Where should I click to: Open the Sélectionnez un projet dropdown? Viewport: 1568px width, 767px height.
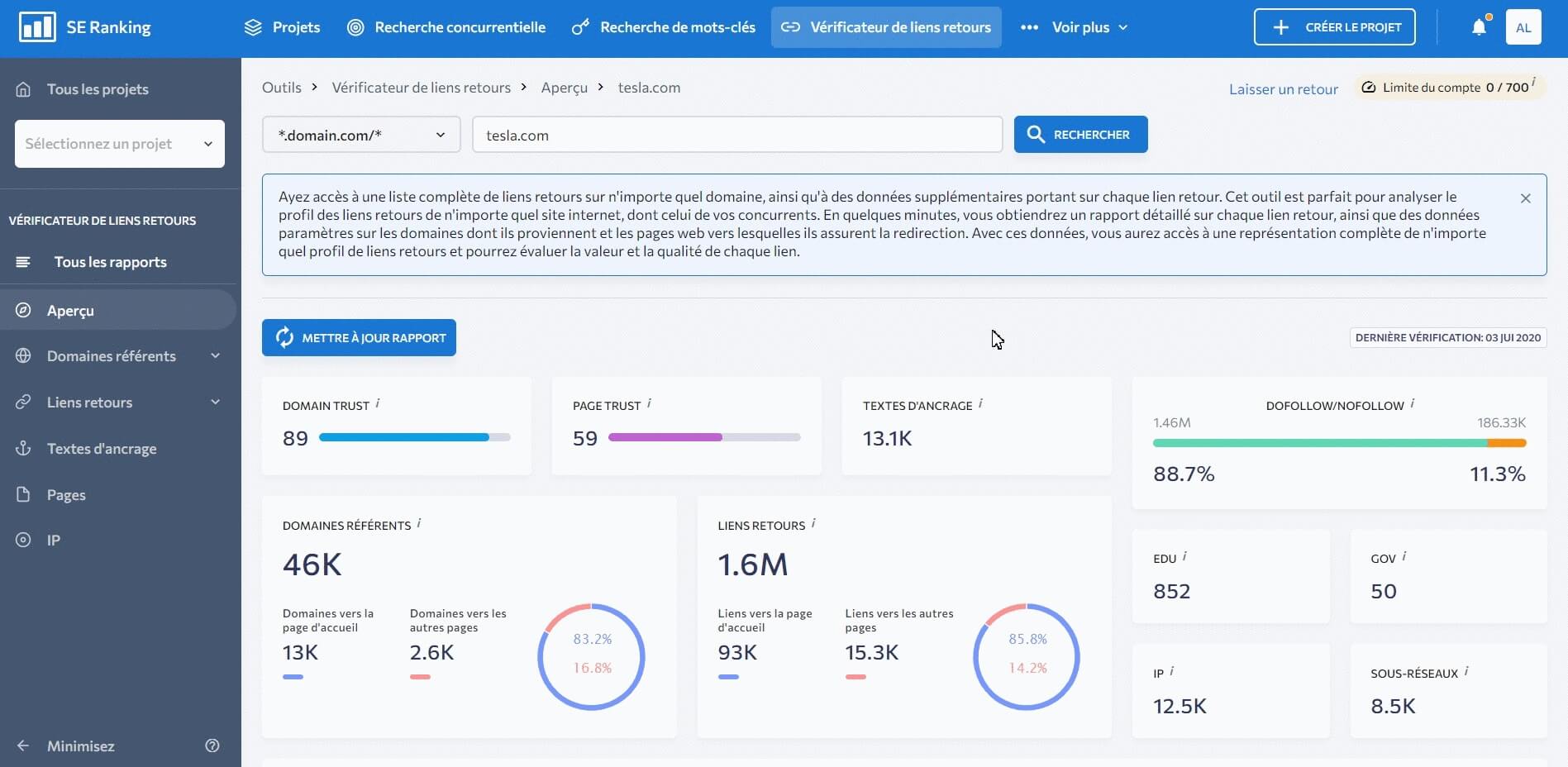click(120, 144)
